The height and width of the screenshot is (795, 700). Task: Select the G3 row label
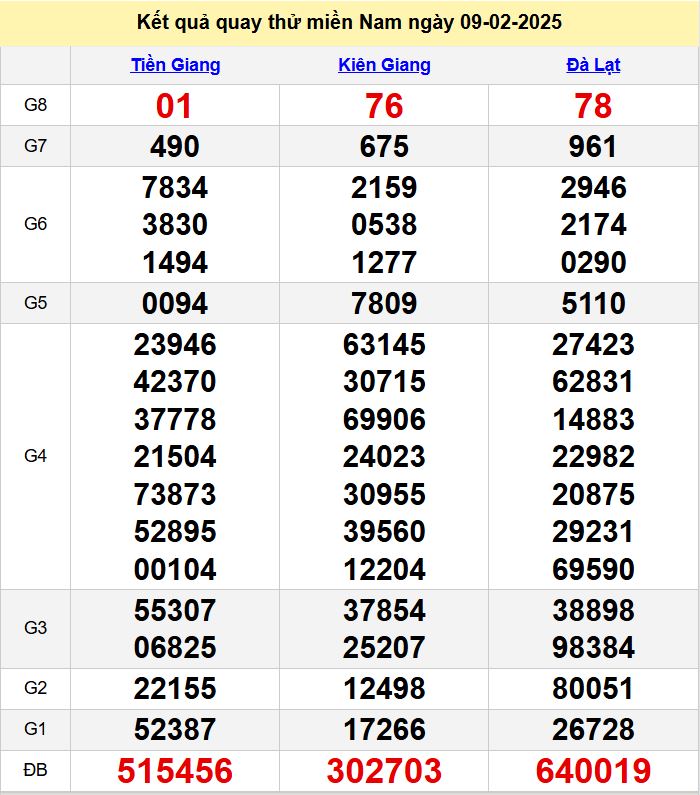click(x=35, y=628)
